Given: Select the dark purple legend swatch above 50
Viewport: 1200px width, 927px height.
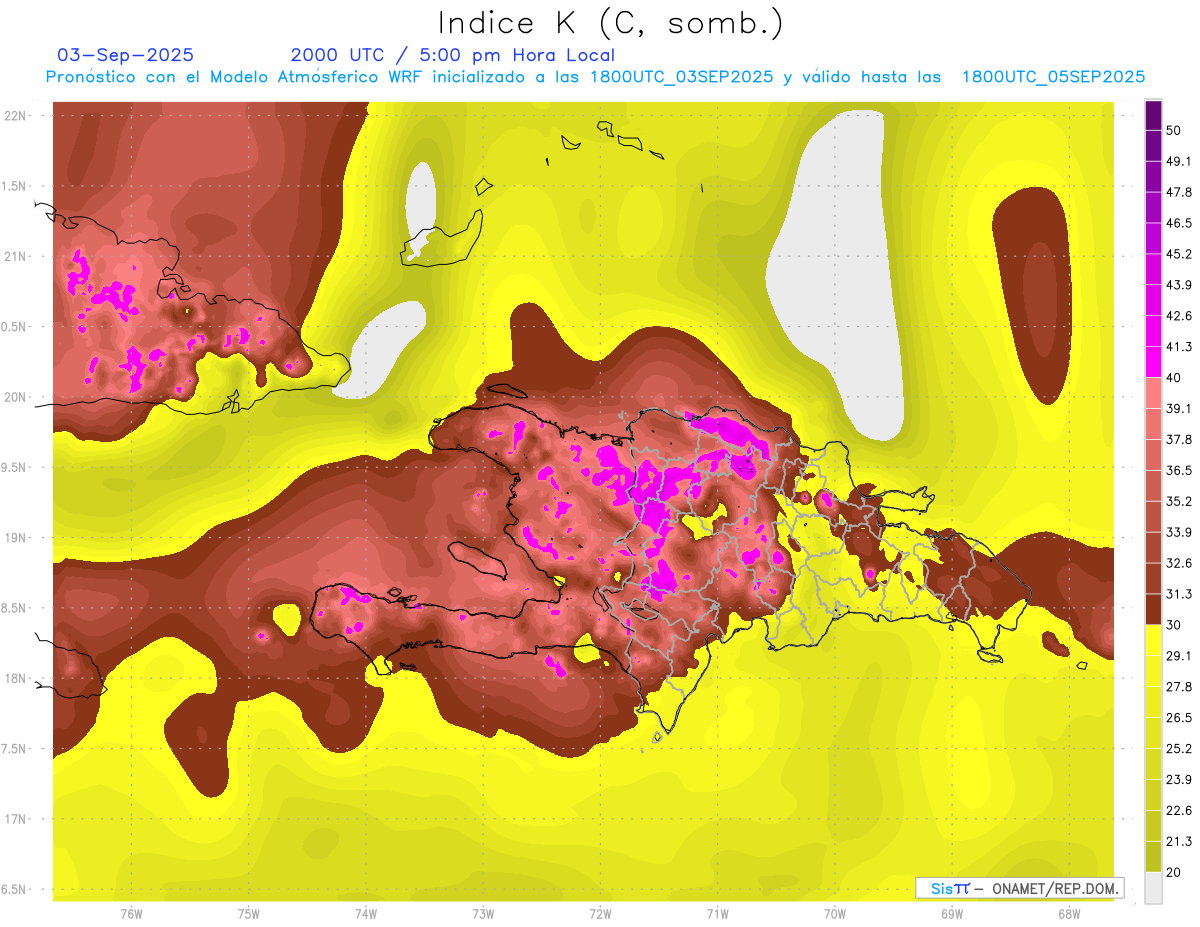Looking at the screenshot, I should 1153,116.
